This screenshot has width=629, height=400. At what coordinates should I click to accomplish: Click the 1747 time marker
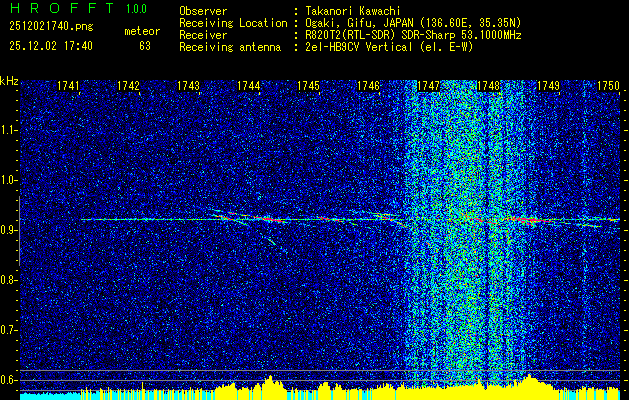pos(428,85)
